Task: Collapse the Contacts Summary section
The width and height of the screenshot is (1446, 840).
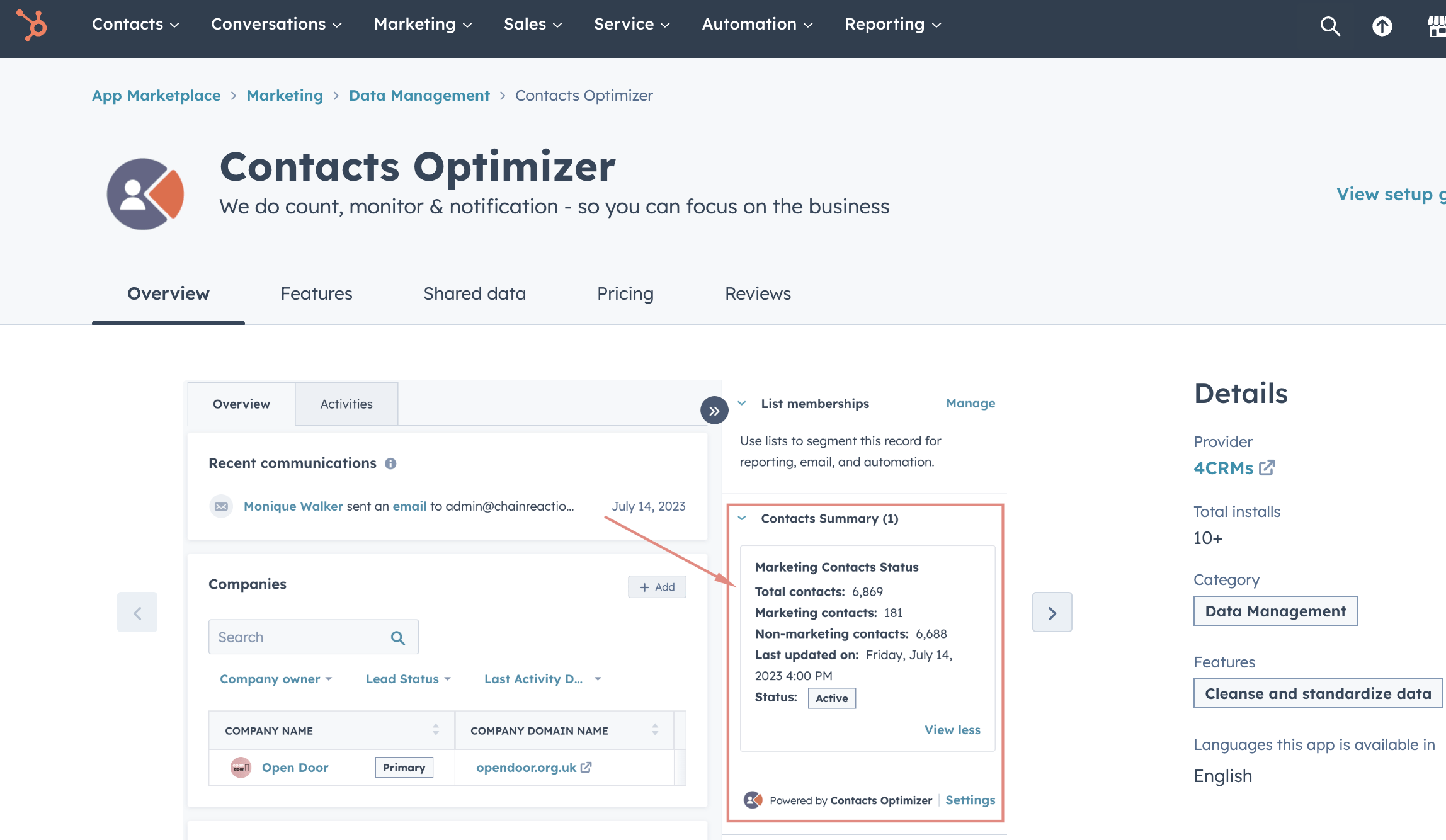Action: pos(742,518)
